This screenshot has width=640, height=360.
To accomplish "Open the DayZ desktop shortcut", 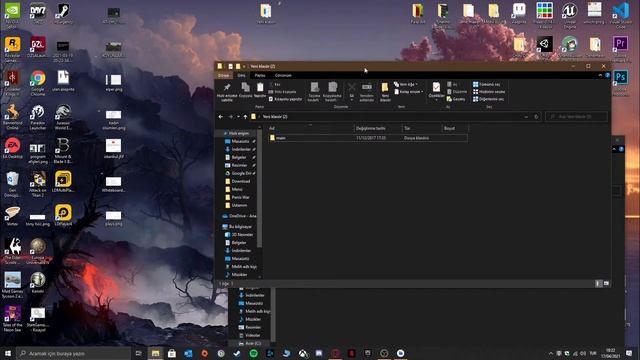I will click(x=38, y=13).
